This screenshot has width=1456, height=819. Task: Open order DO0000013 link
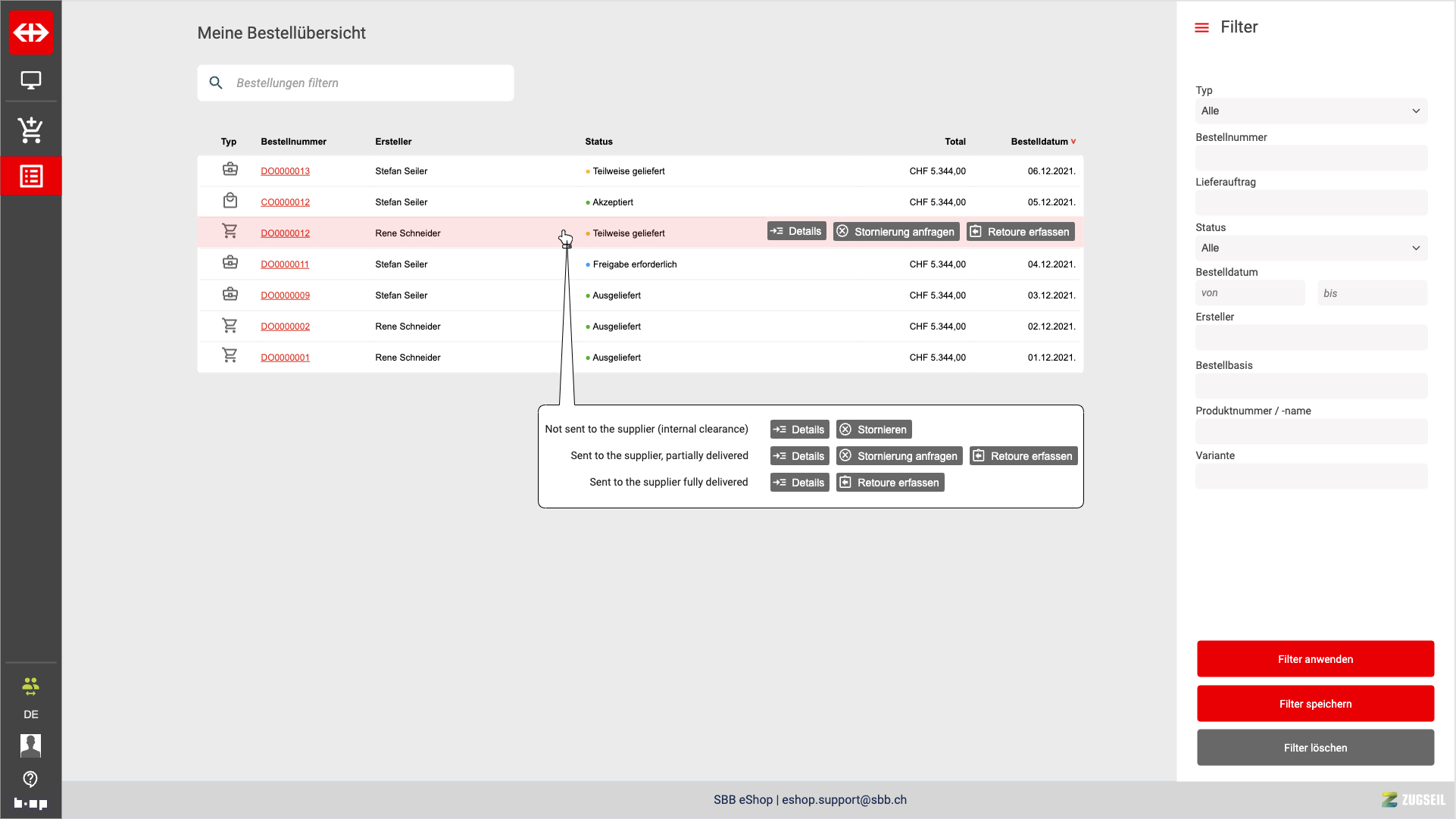[x=286, y=171]
